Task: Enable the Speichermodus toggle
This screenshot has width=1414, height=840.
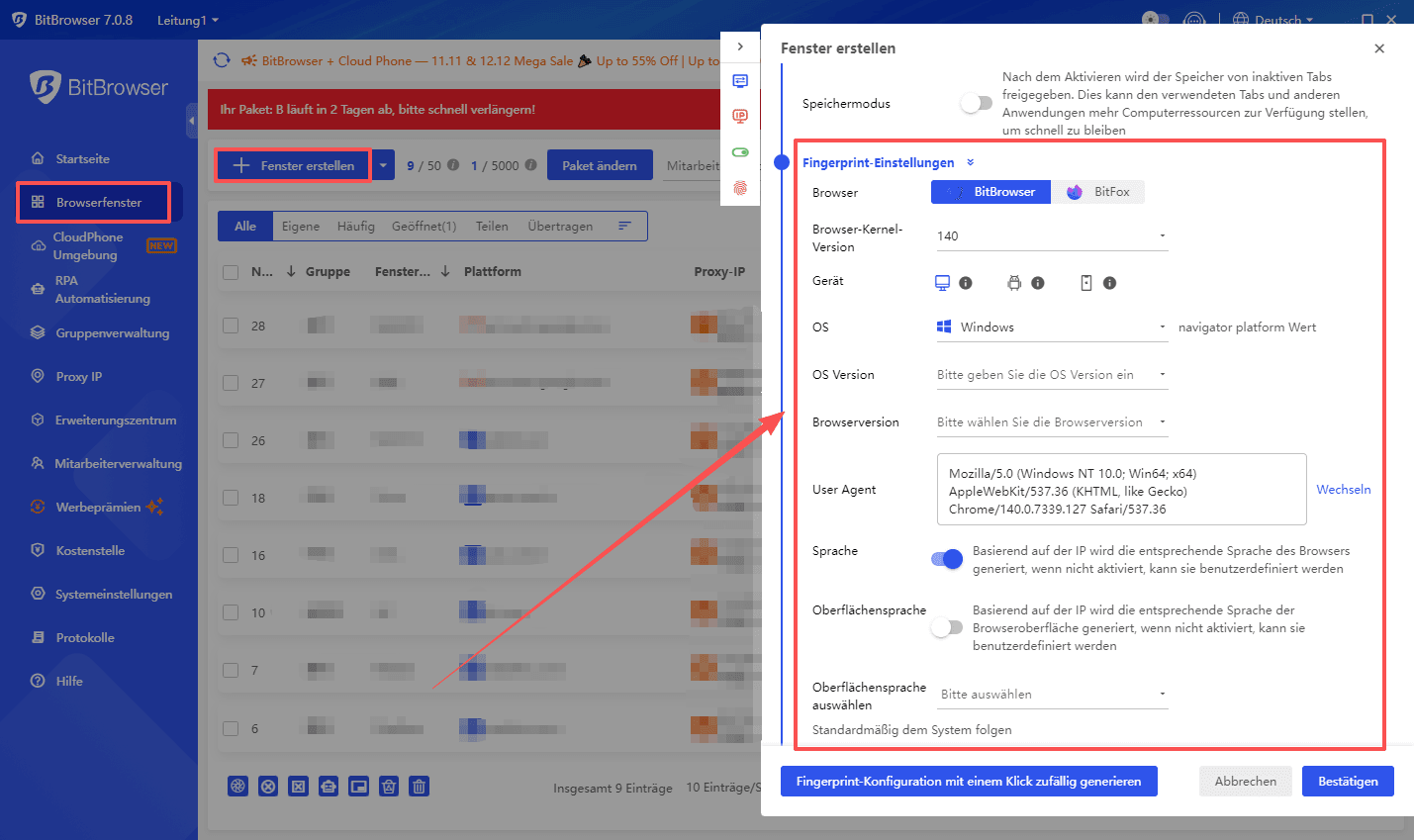Action: point(976,103)
